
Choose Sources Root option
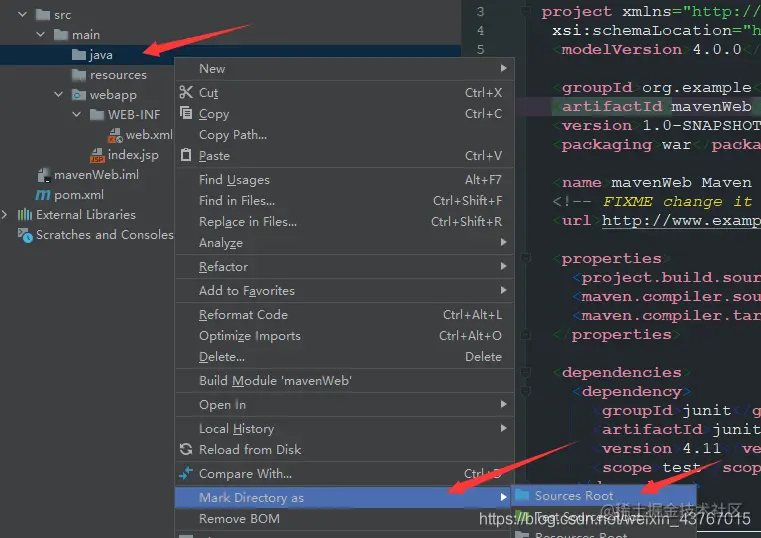coord(604,495)
